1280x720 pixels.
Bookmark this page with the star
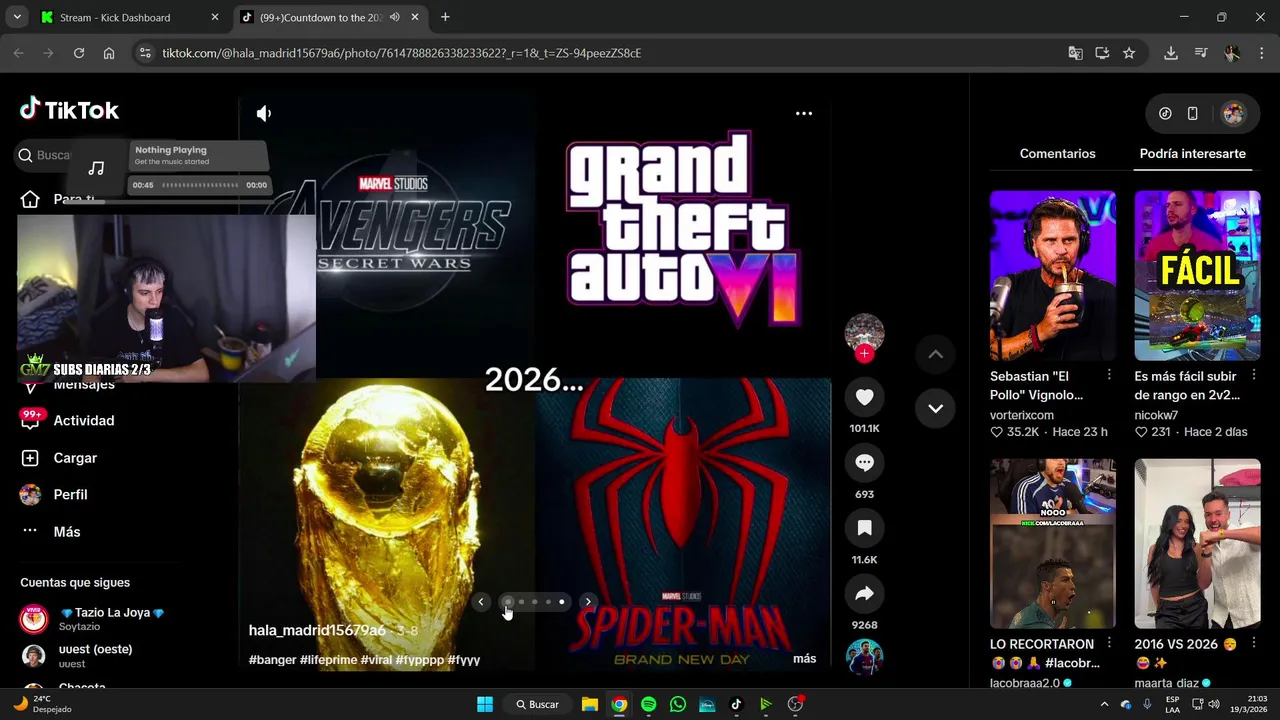pyautogui.click(x=1129, y=53)
